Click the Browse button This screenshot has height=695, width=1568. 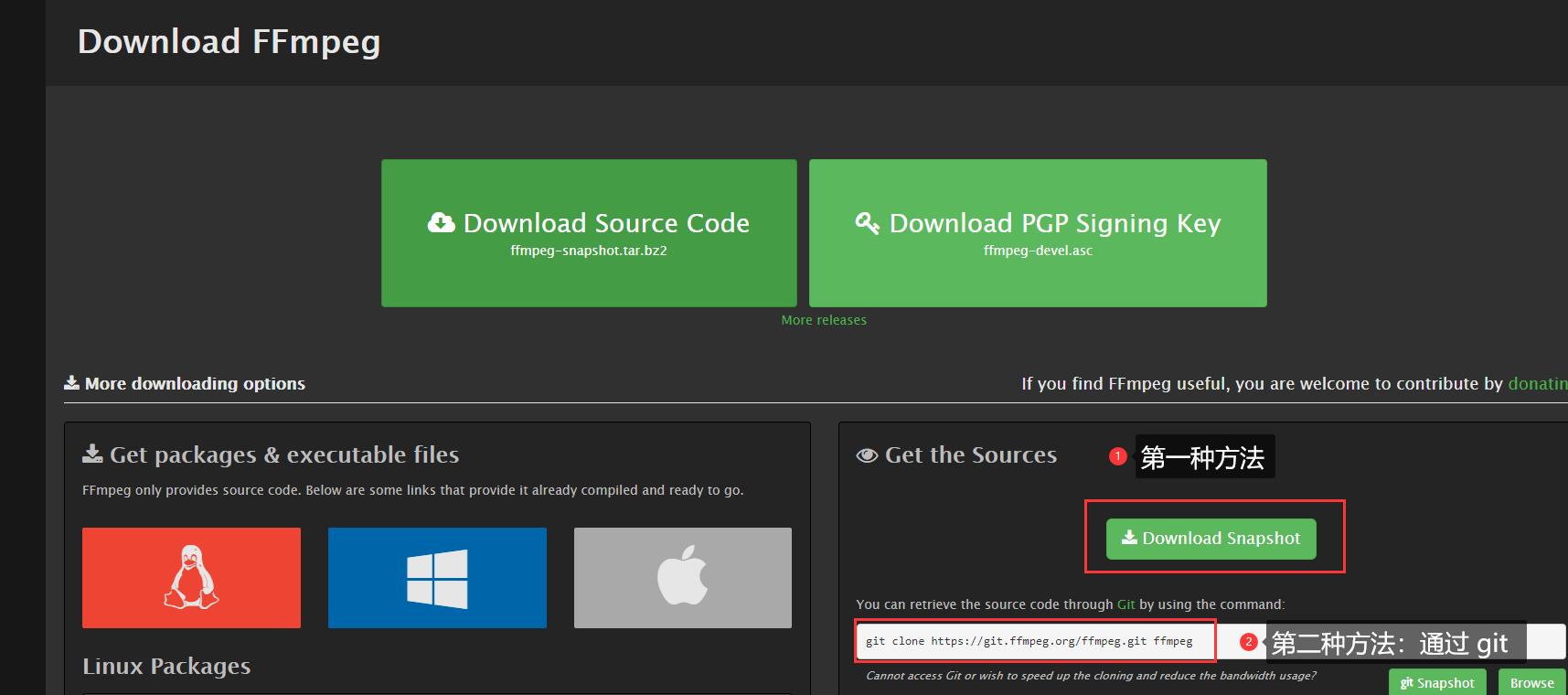(x=1532, y=682)
